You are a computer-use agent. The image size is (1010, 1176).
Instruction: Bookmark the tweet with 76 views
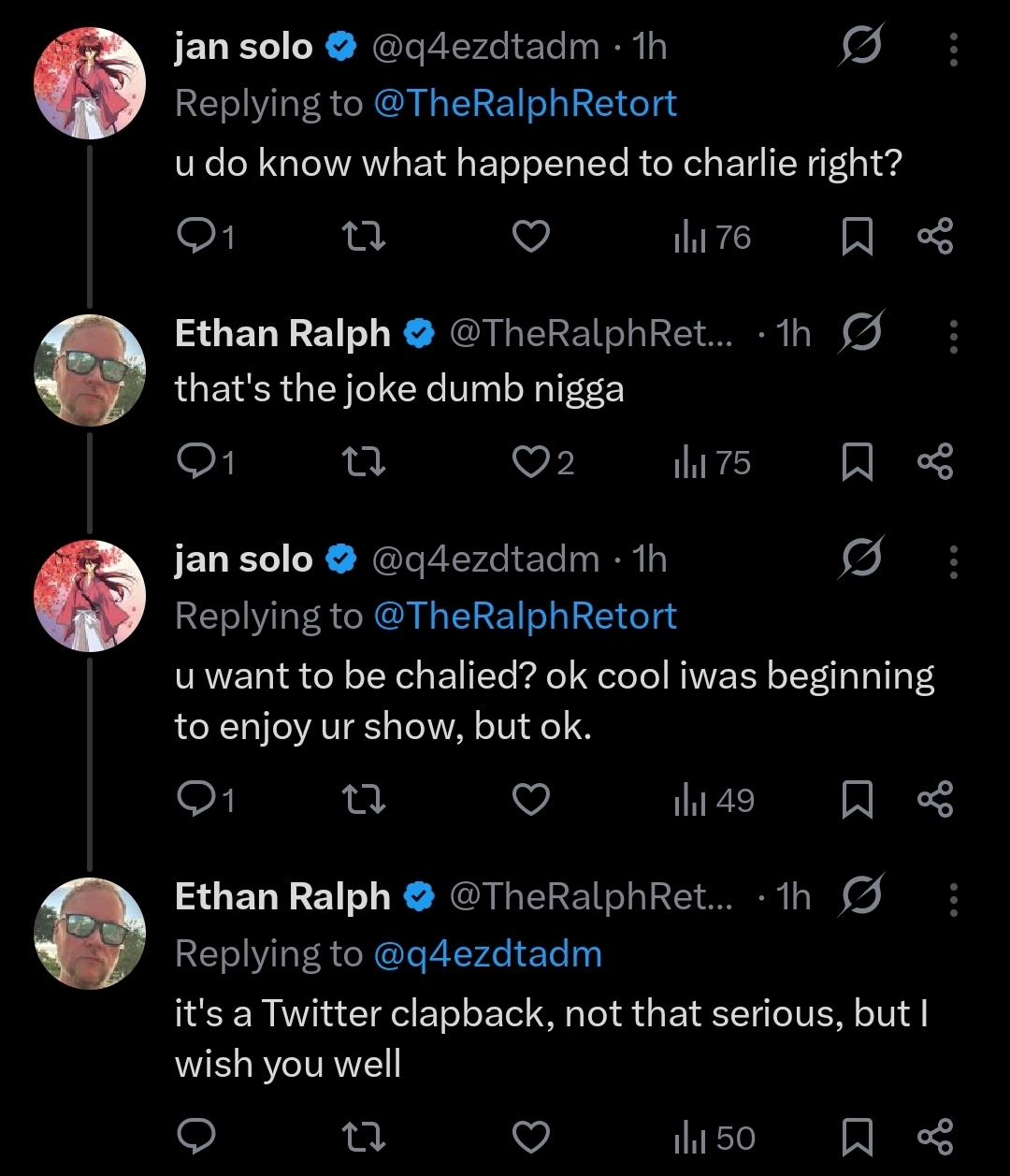pyautogui.click(x=857, y=238)
